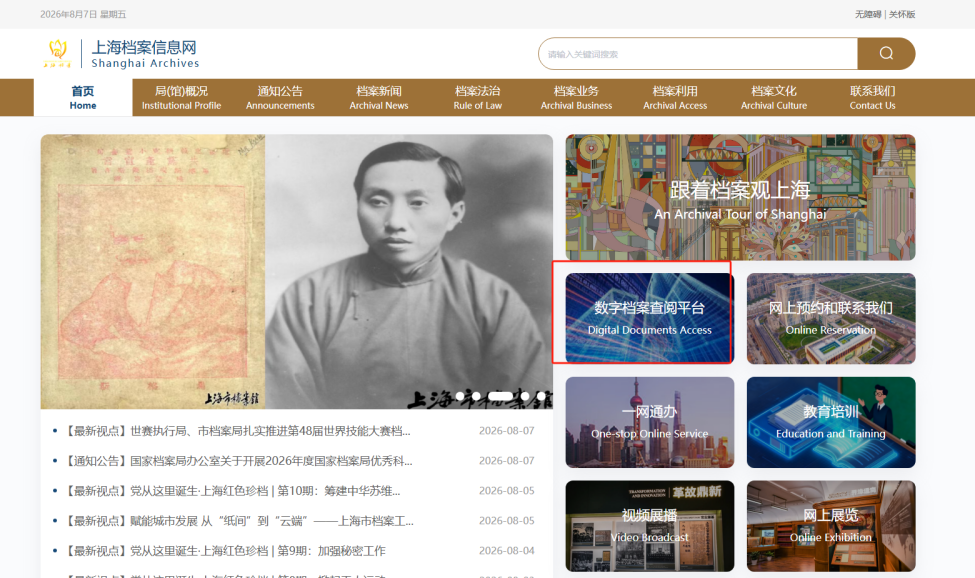
Task: Click the active elongated carousel indicator
Action: (x=501, y=396)
